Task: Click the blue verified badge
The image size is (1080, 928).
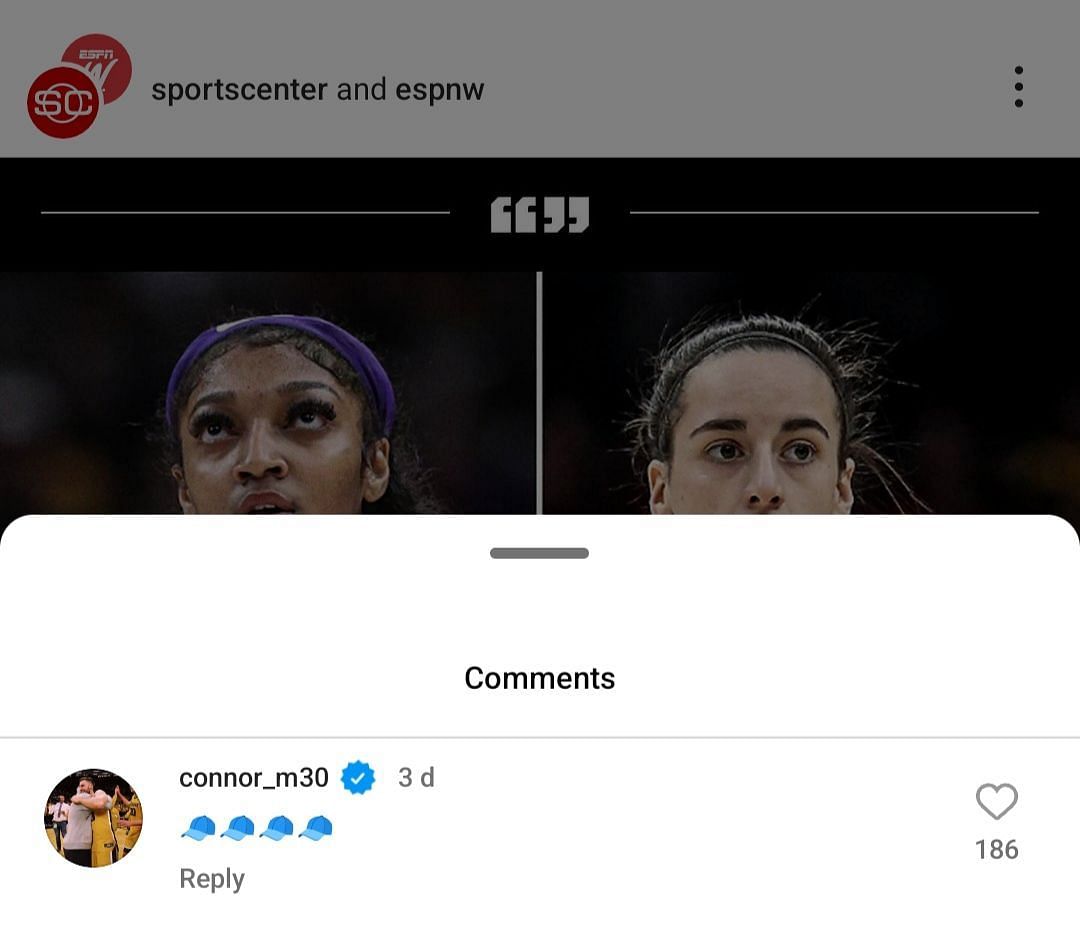Action: (x=358, y=778)
